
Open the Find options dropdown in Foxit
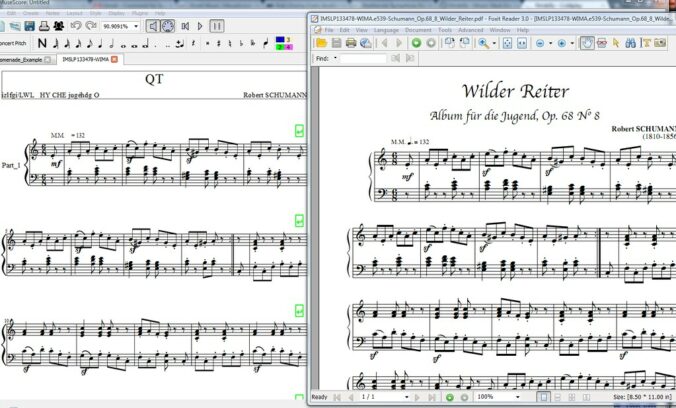[335, 58]
